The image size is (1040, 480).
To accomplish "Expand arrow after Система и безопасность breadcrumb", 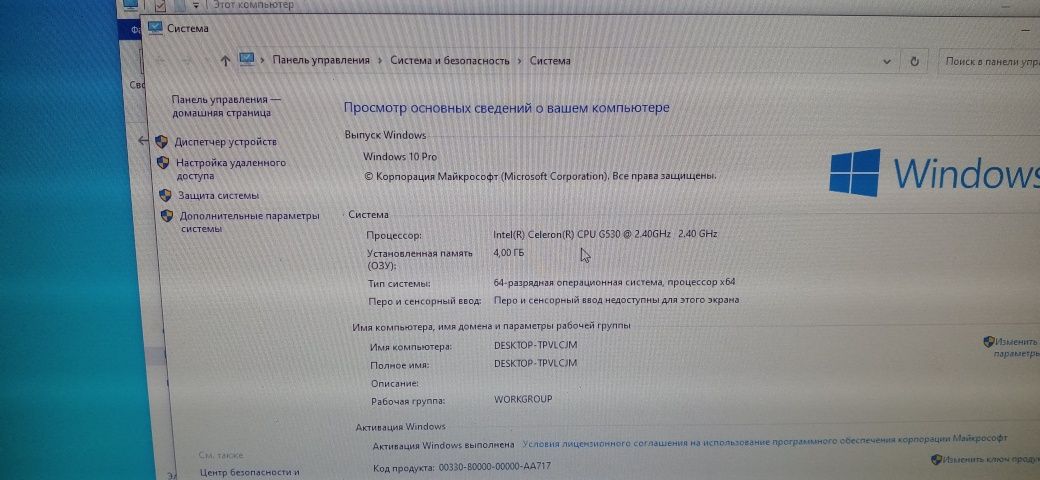I will click(520, 60).
